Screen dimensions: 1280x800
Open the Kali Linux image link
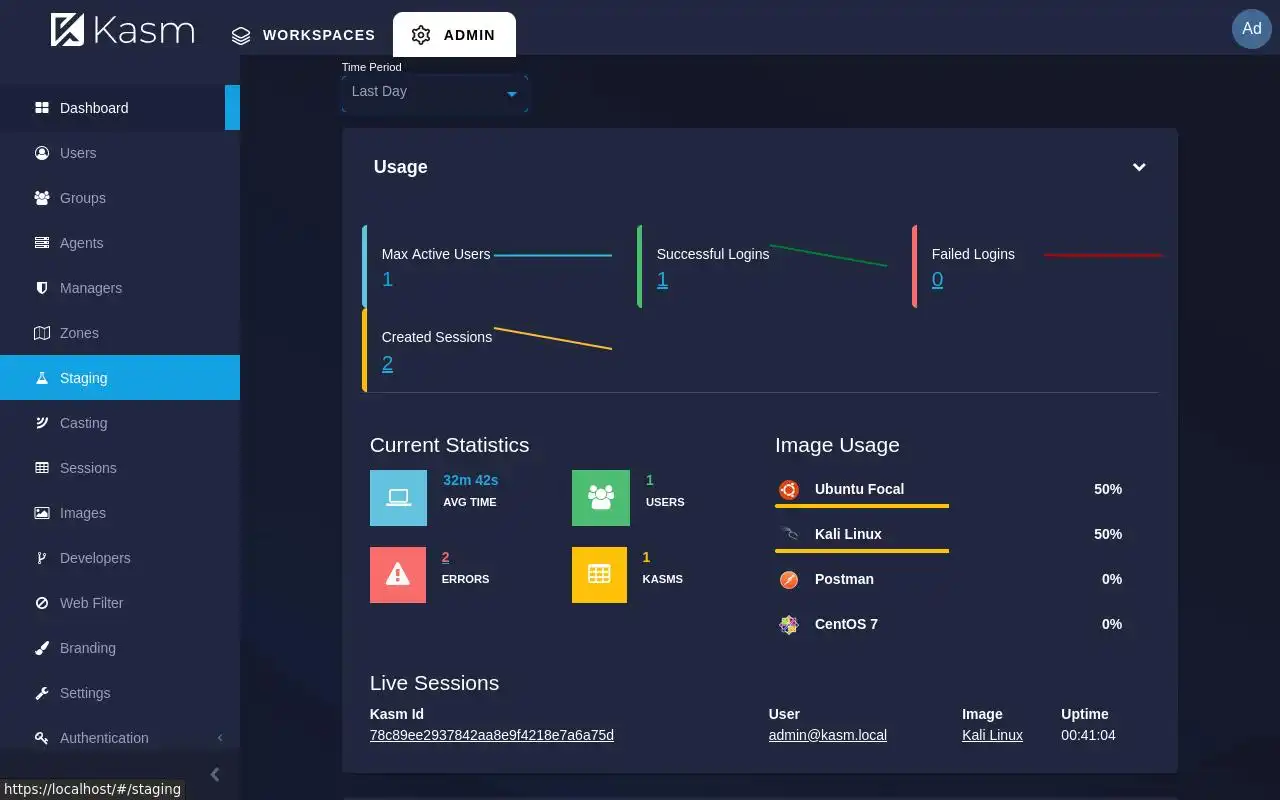[x=992, y=735]
